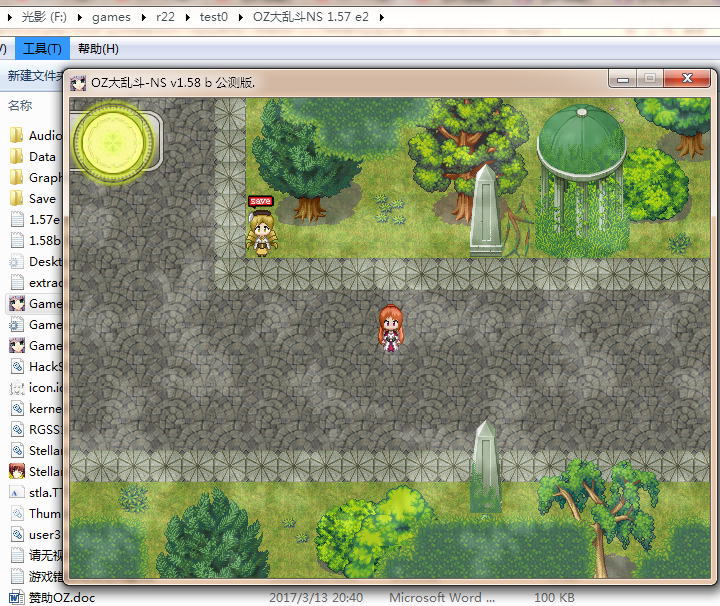Screen dimensions: 720x606
Task: Select the Hack dll file icon
Action: pos(17,367)
